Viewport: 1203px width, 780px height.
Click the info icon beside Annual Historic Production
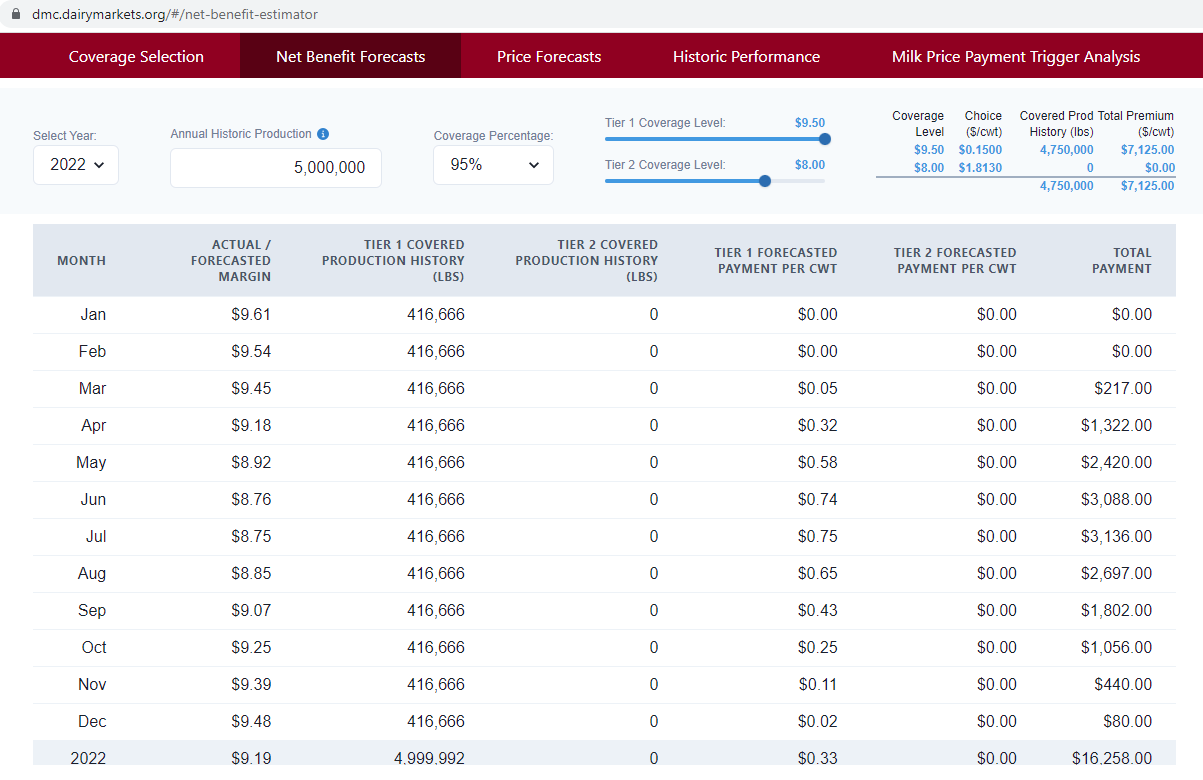tap(323, 134)
